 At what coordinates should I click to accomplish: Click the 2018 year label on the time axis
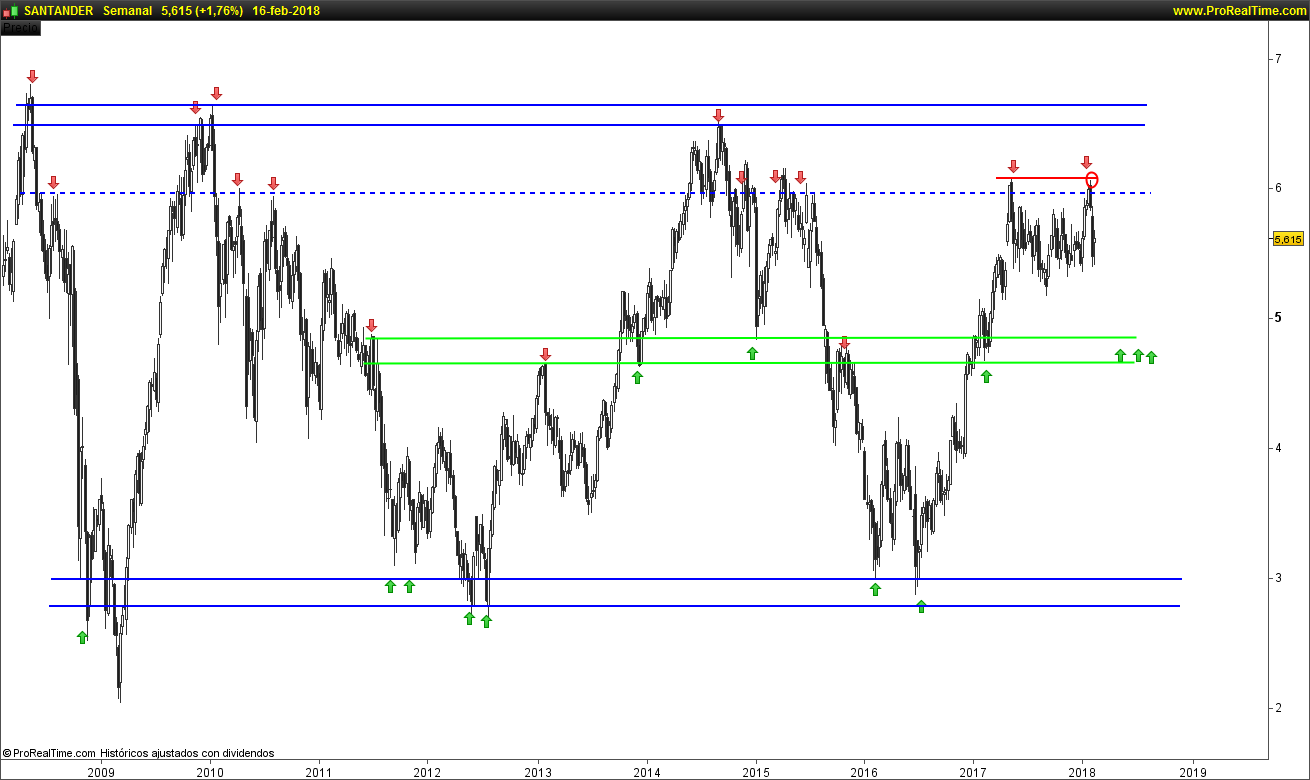(x=1082, y=772)
